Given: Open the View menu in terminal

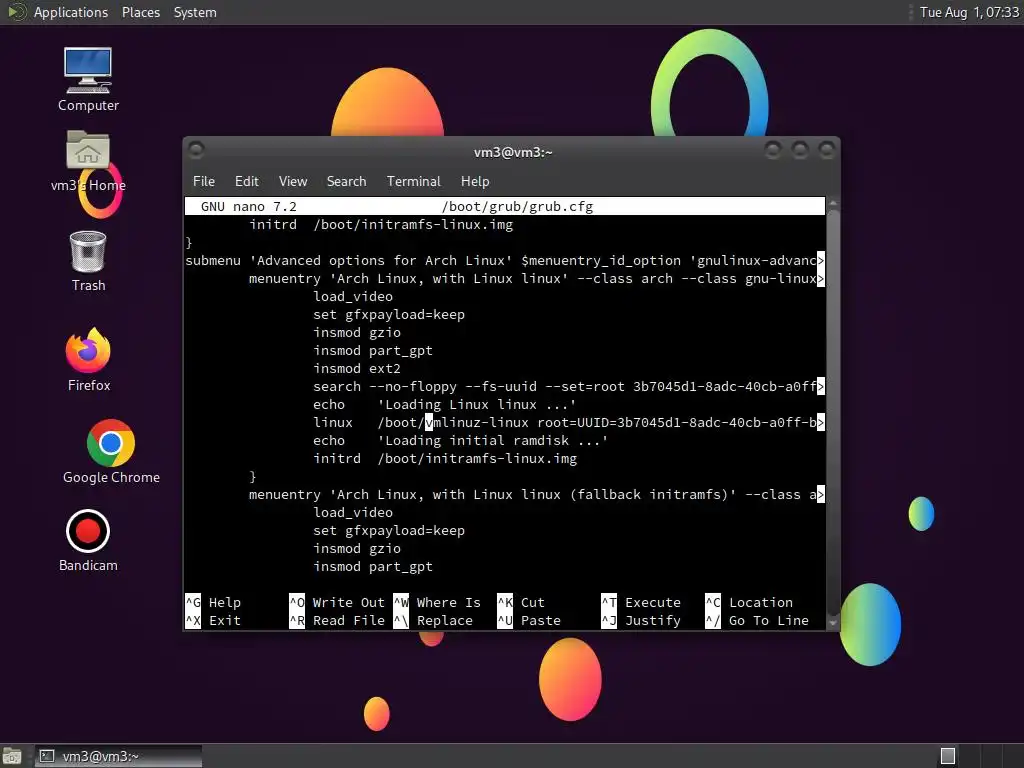Looking at the screenshot, I should point(293,181).
